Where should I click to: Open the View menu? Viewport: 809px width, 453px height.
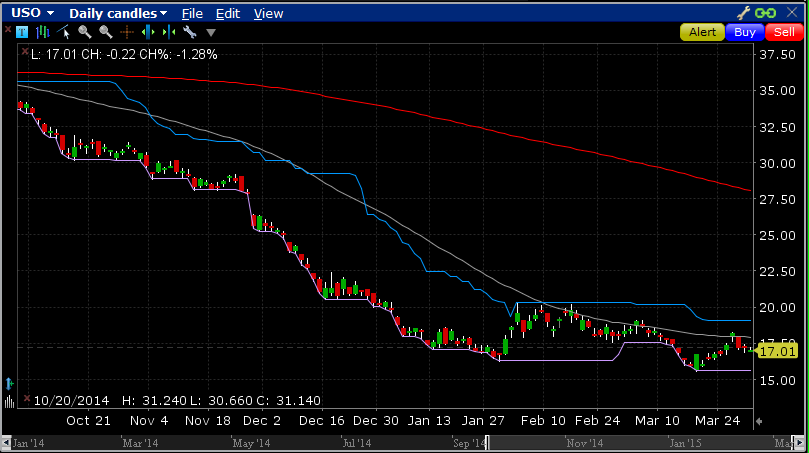268,14
